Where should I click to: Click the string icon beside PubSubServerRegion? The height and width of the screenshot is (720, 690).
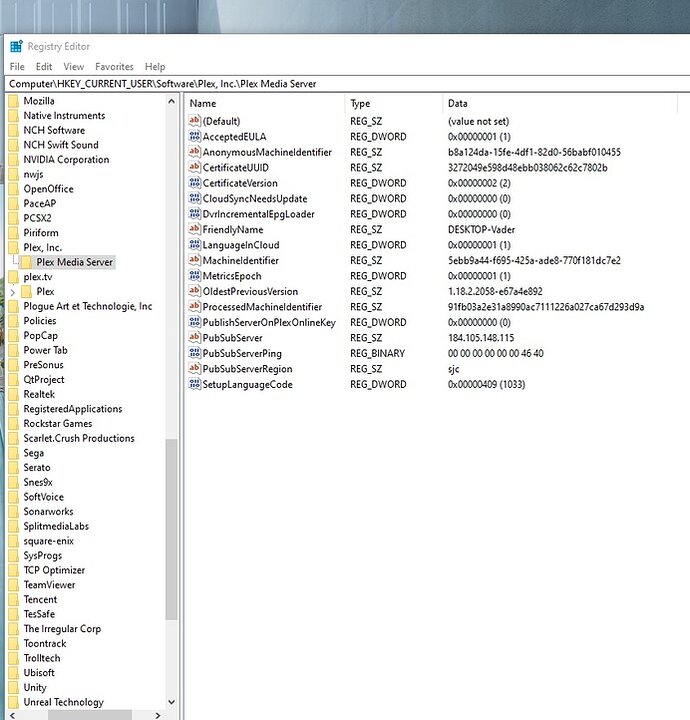pyautogui.click(x=195, y=368)
